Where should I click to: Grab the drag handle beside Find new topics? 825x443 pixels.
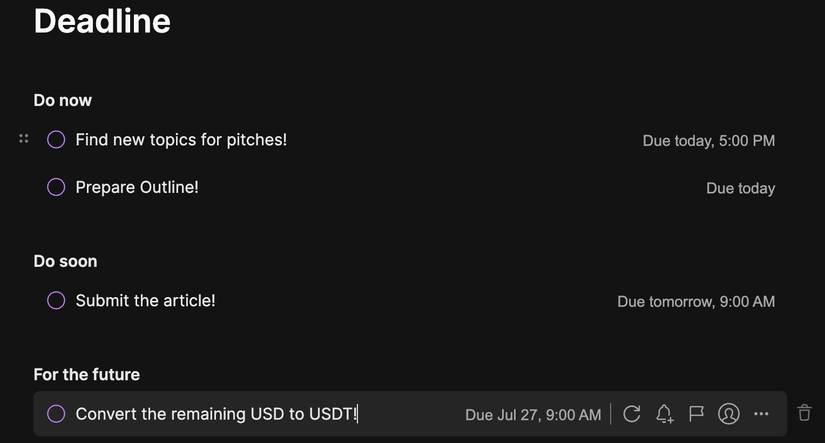point(24,139)
